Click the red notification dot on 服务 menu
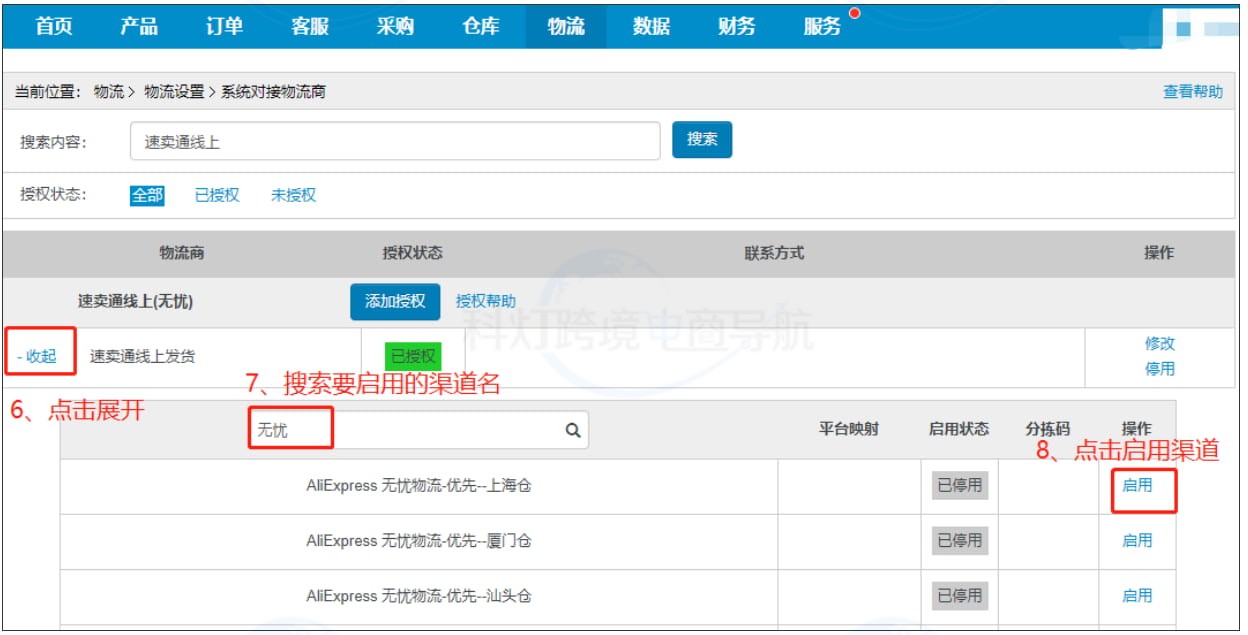This screenshot has width=1248, height=635. (x=854, y=11)
